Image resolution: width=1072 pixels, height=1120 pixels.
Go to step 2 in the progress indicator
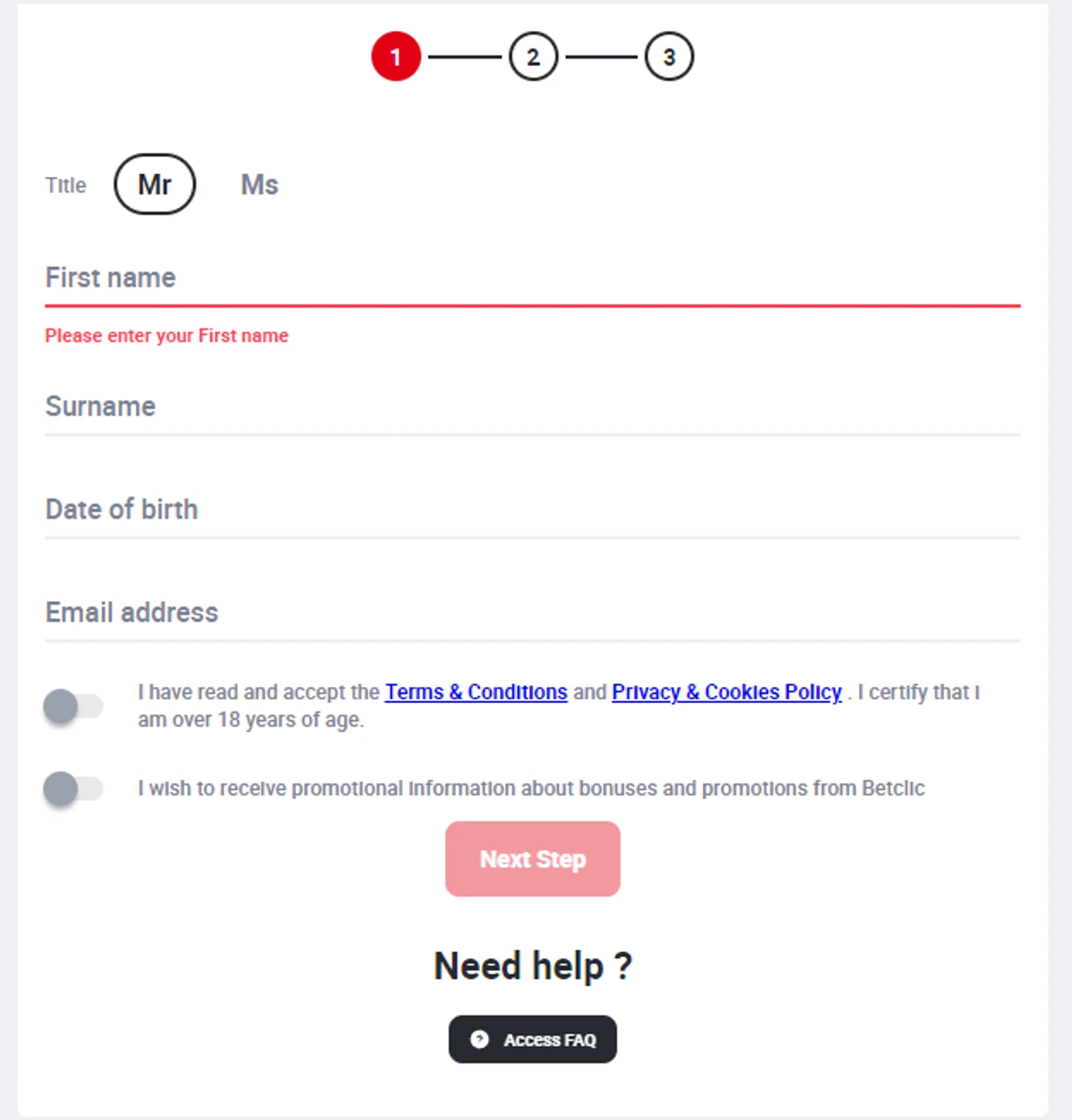click(534, 57)
